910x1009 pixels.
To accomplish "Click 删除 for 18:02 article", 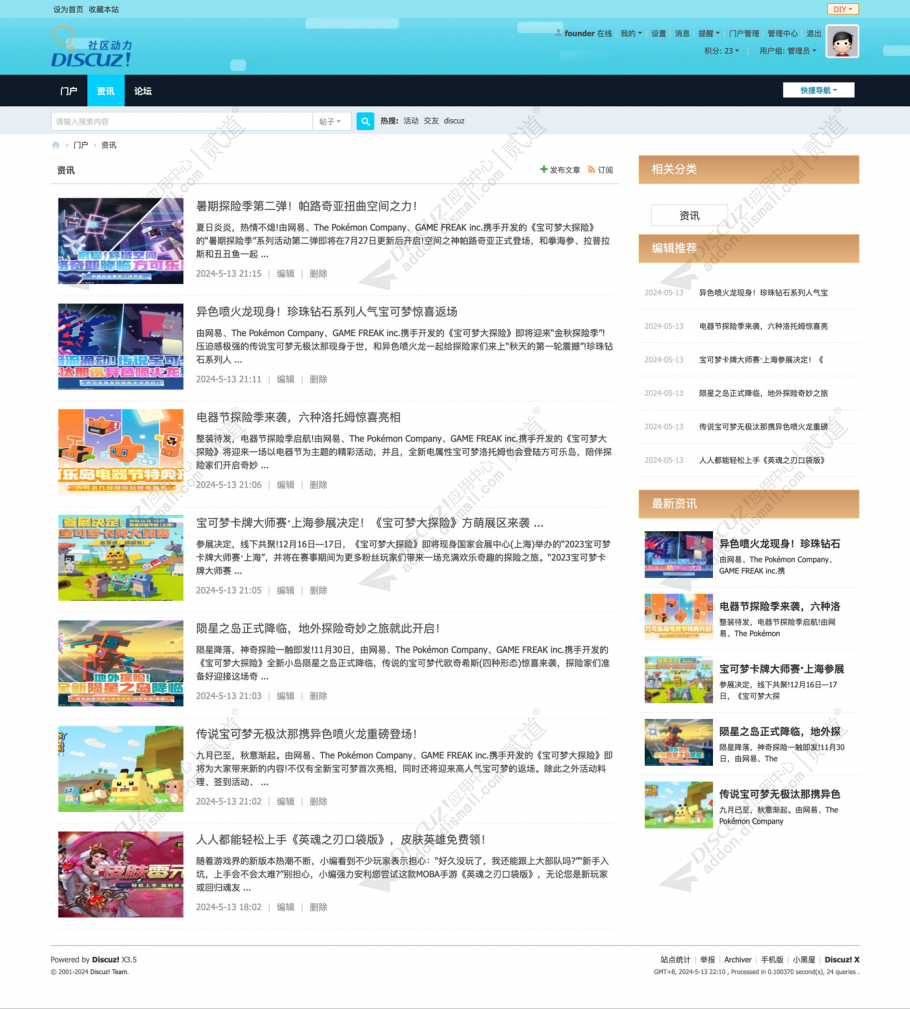I will (x=318, y=907).
